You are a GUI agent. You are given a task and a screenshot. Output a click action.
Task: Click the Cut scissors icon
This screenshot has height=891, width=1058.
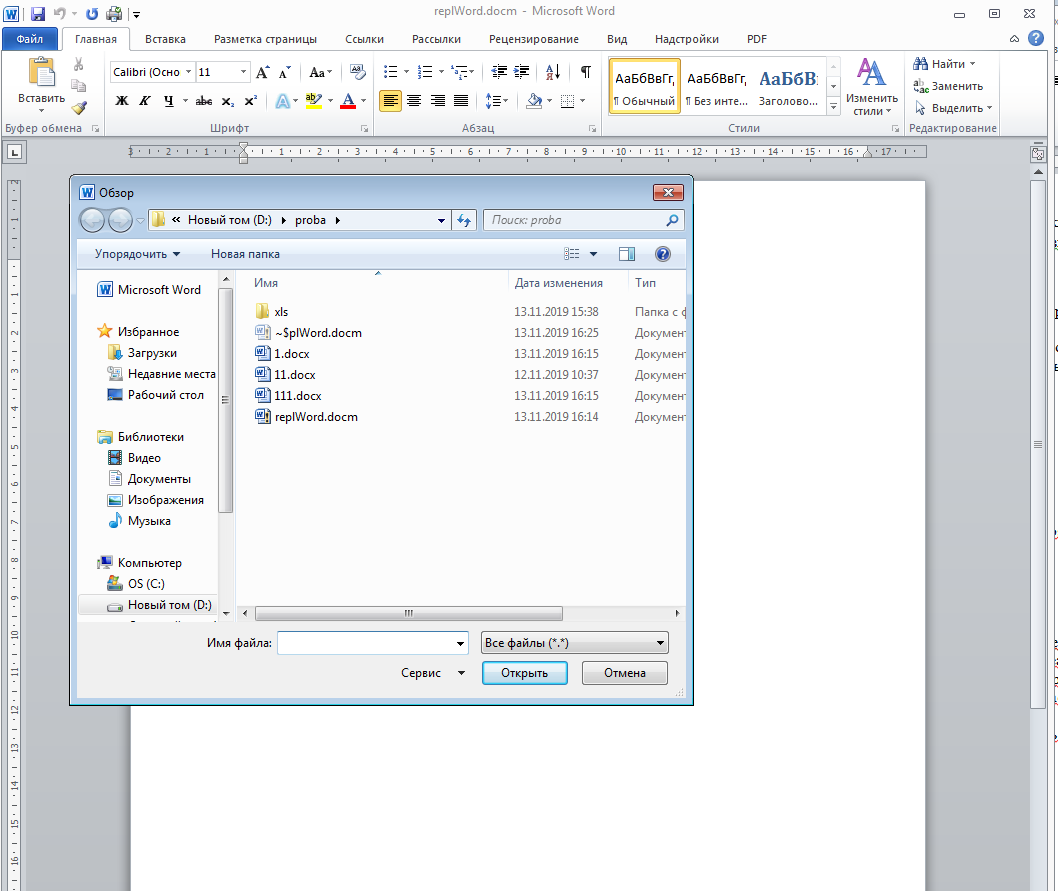[x=79, y=65]
